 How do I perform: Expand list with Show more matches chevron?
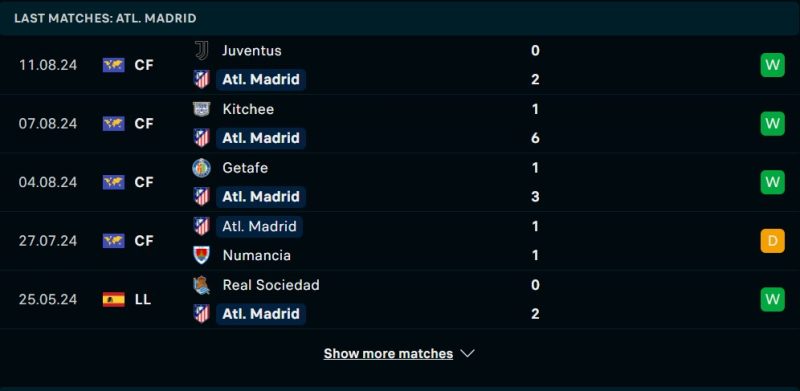pyautogui.click(x=467, y=354)
